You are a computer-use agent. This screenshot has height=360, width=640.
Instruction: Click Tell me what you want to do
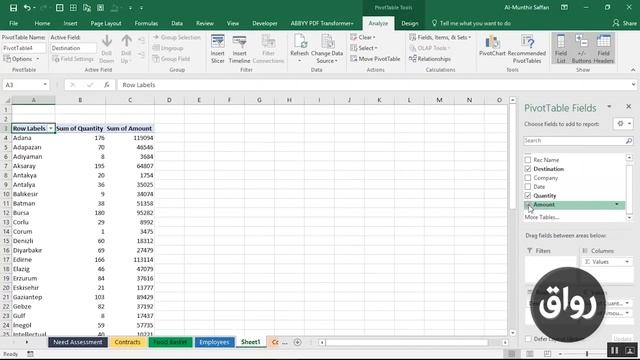[475, 23]
